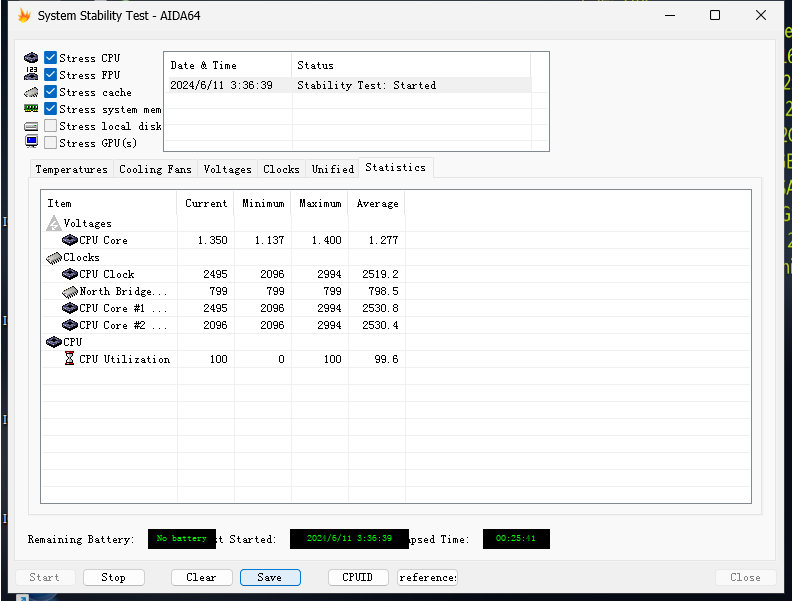
Task: Click the CPU Clock chip icon
Action: point(70,274)
